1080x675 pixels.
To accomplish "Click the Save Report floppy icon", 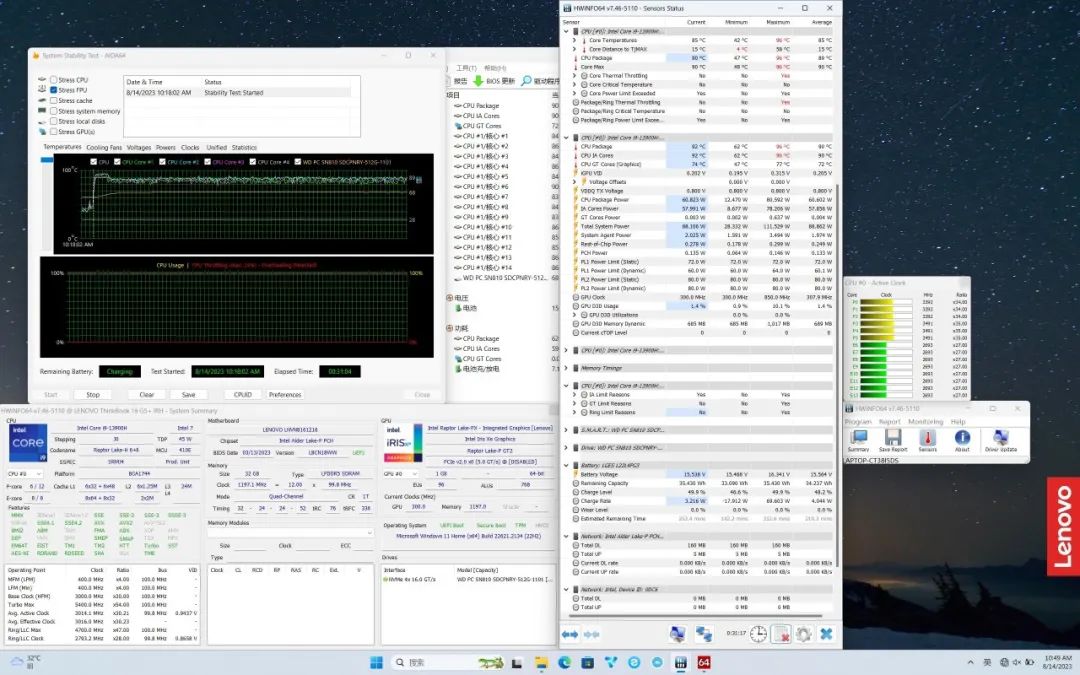I will (890, 438).
